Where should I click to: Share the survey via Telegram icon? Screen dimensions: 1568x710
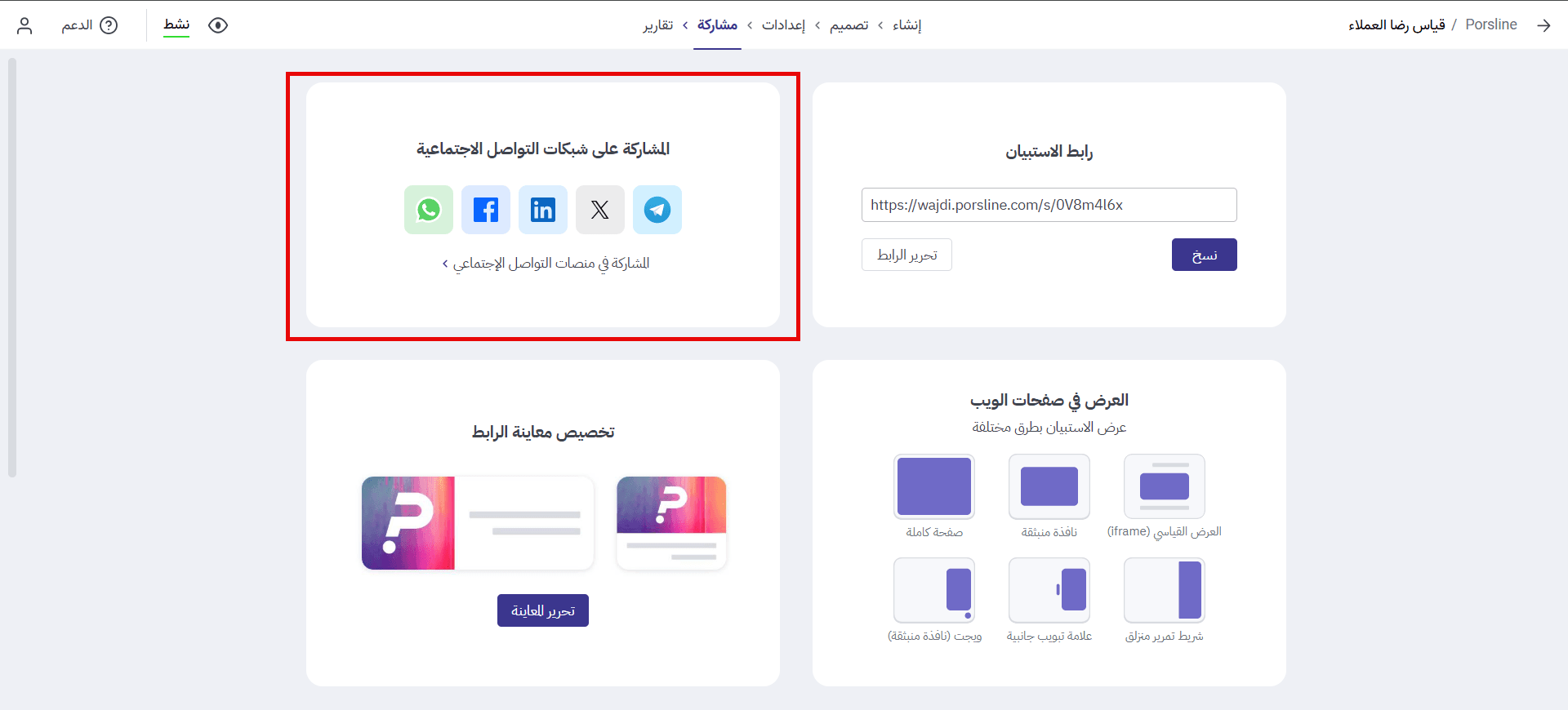[x=657, y=210]
